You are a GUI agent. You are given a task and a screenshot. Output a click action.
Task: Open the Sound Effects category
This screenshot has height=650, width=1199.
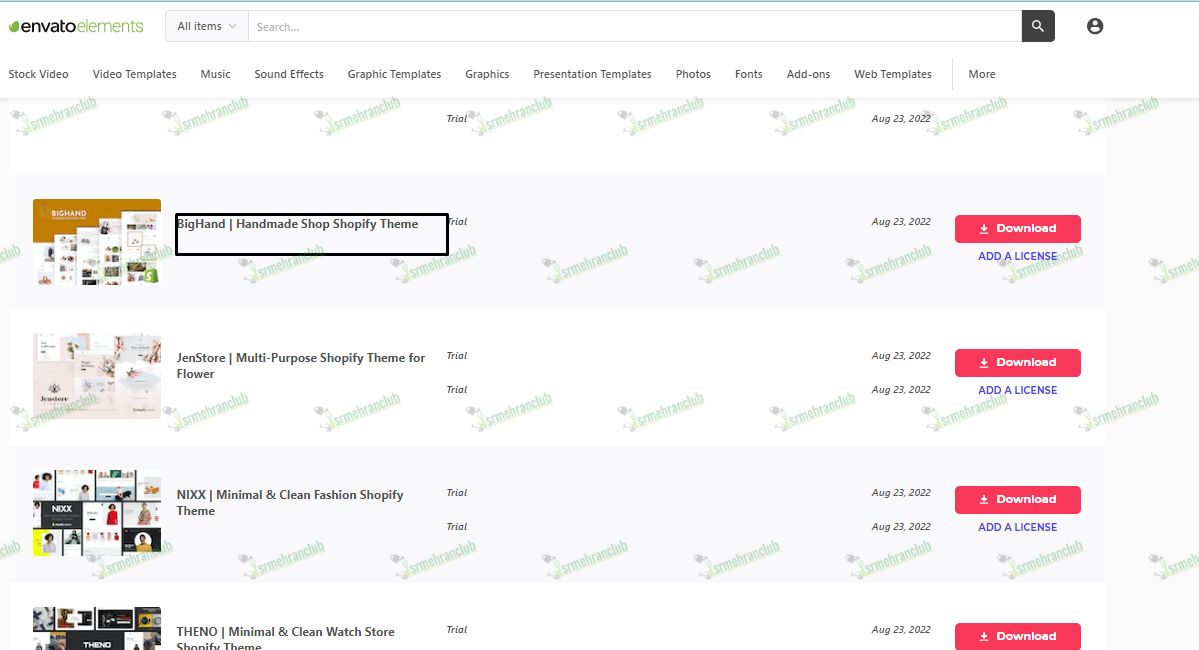(x=289, y=74)
